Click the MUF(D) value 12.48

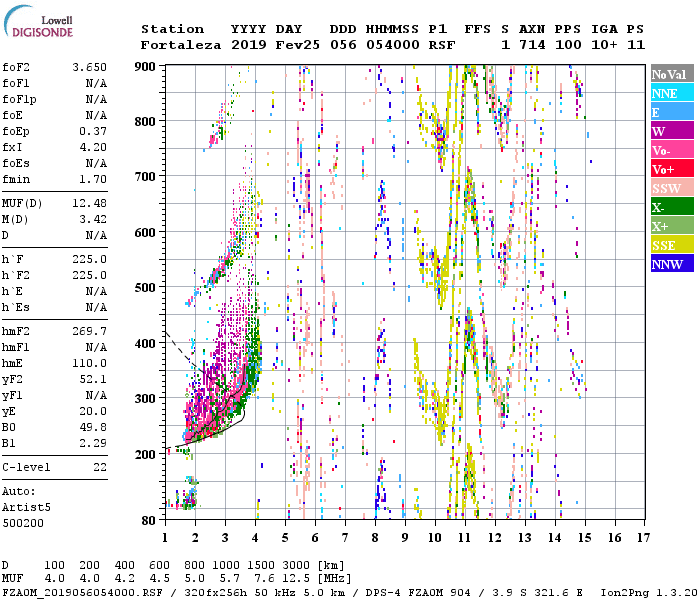tap(89, 203)
